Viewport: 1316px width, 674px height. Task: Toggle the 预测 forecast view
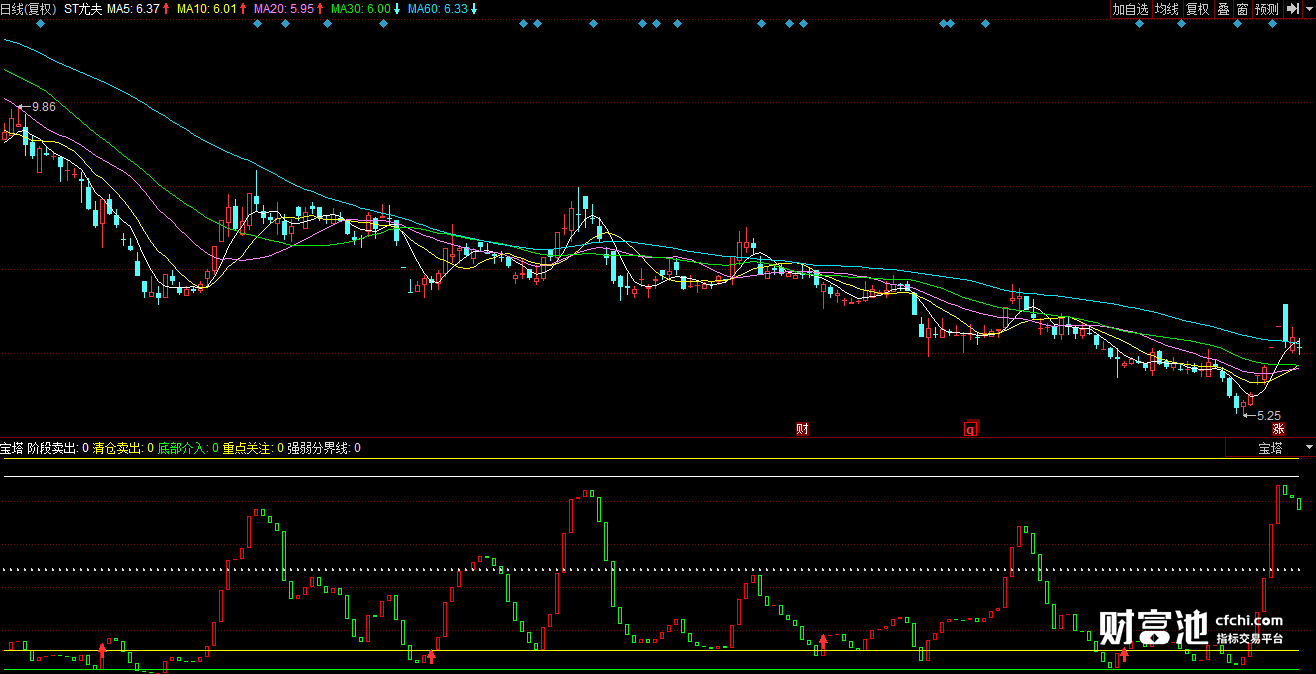(1267, 9)
